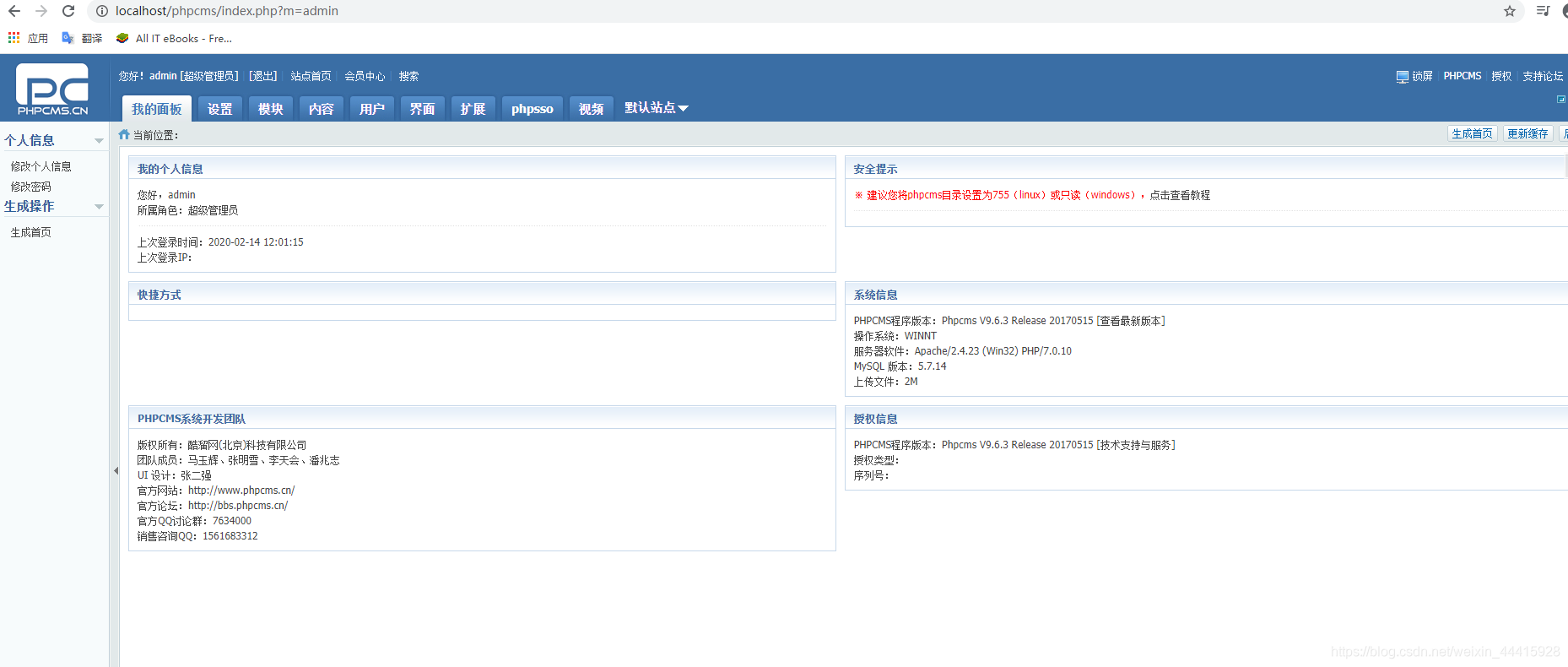Click the 搜索 link in header
The width and height of the screenshot is (1568, 667).
pyautogui.click(x=409, y=76)
